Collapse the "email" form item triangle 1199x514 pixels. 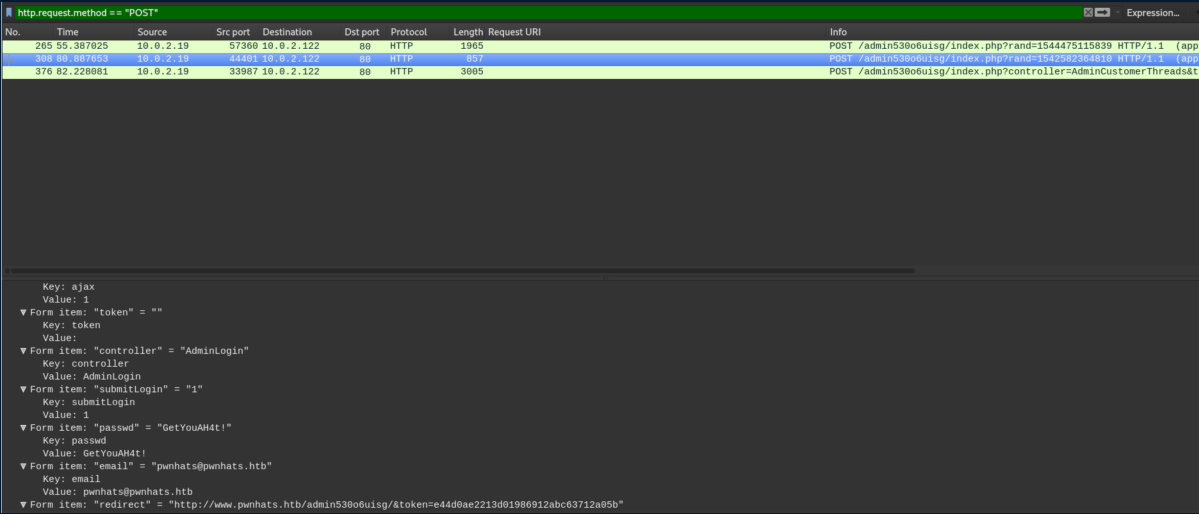(x=24, y=466)
